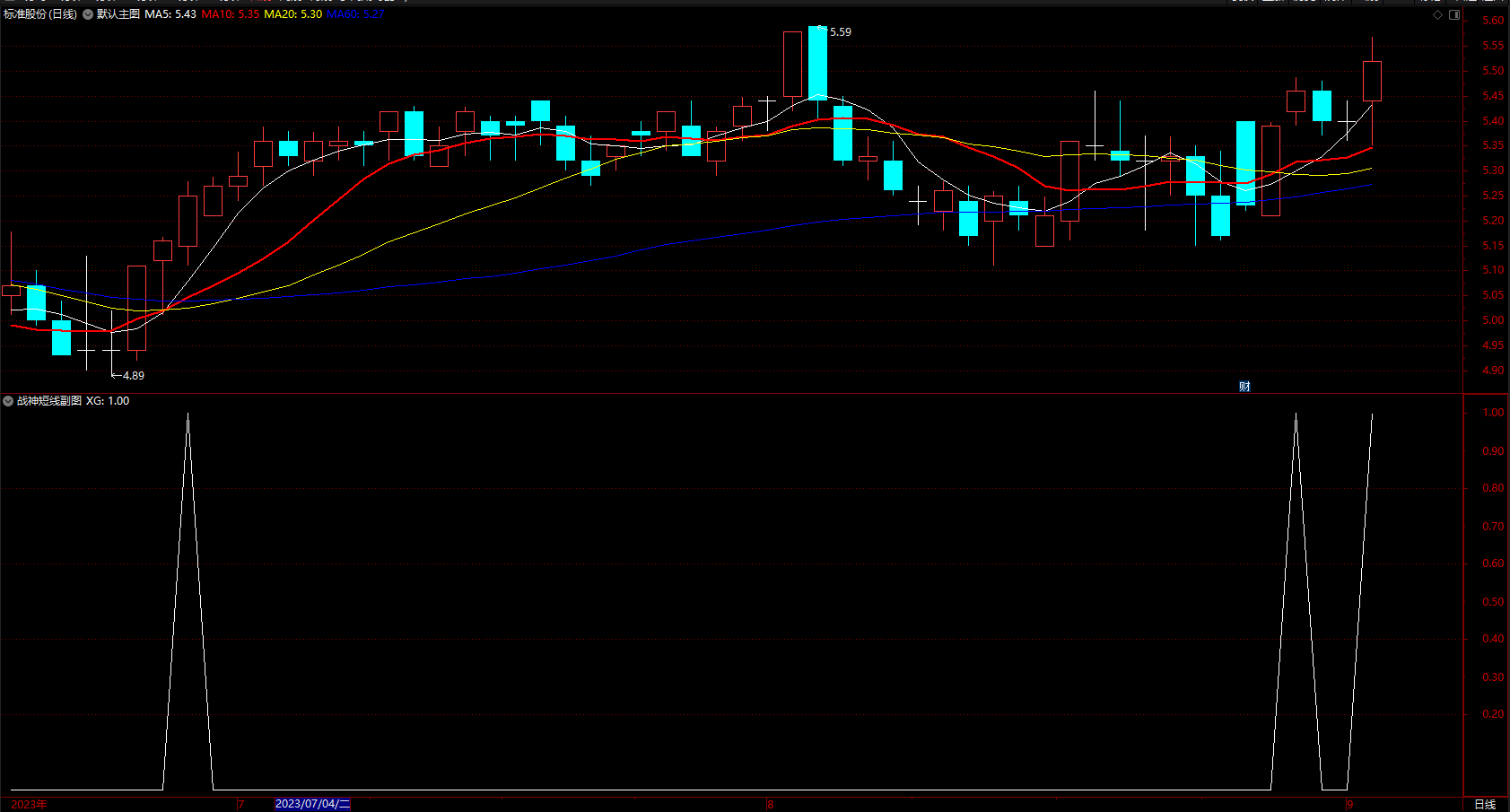Screen dimensions: 1510x812
Task: Click the 4.89 low price label
Action: 134,376
